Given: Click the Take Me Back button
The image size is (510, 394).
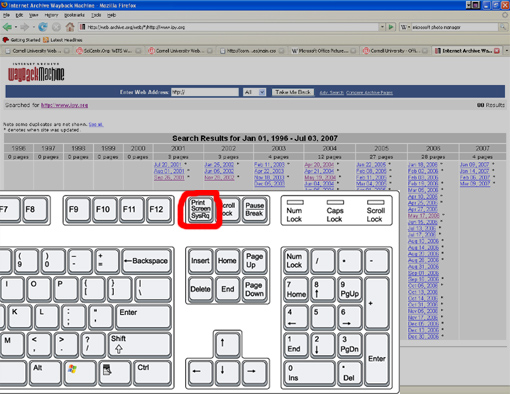Looking at the screenshot, I should coord(293,92).
